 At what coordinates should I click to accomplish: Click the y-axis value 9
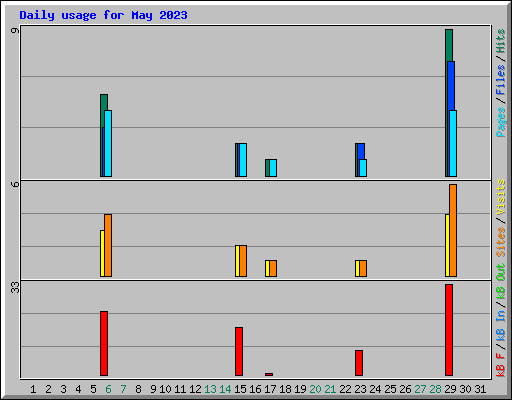[15, 30]
